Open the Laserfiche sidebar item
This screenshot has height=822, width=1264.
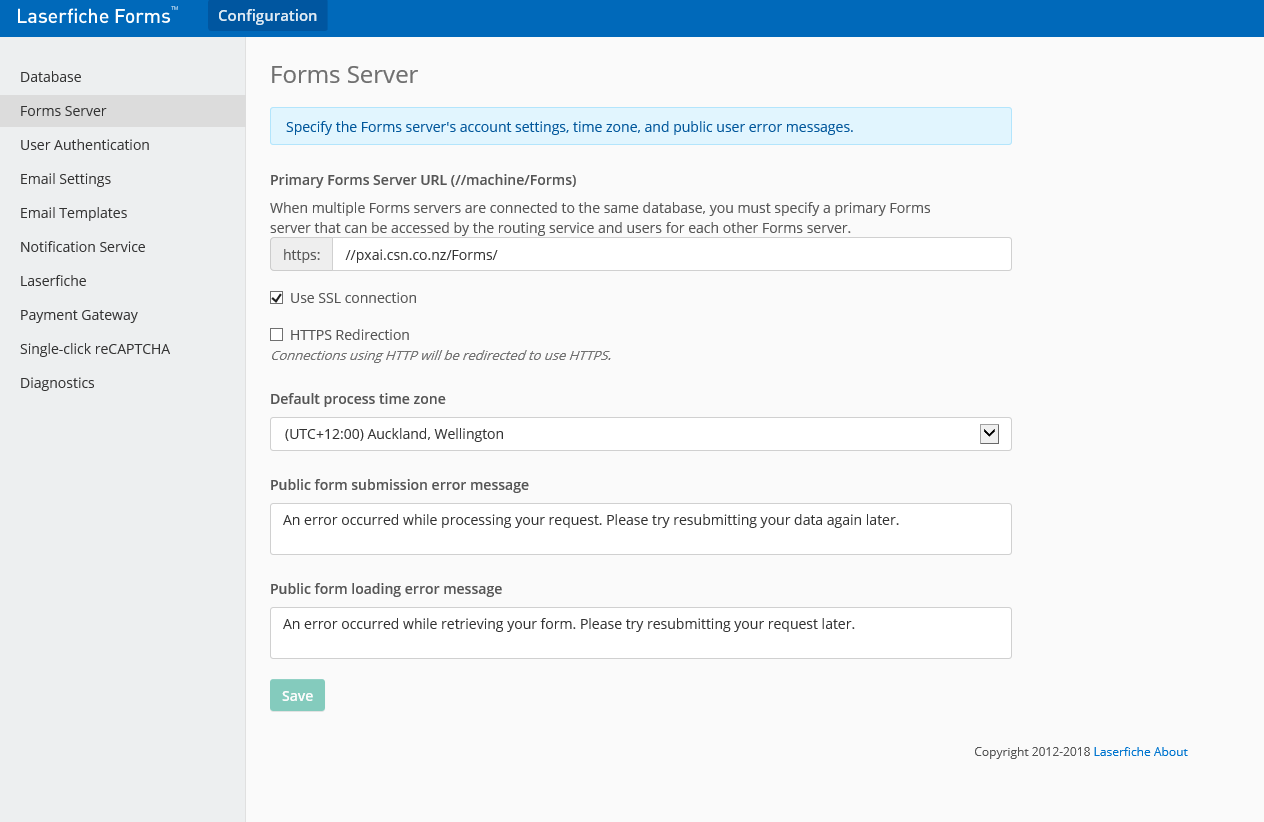click(x=53, y=281)
